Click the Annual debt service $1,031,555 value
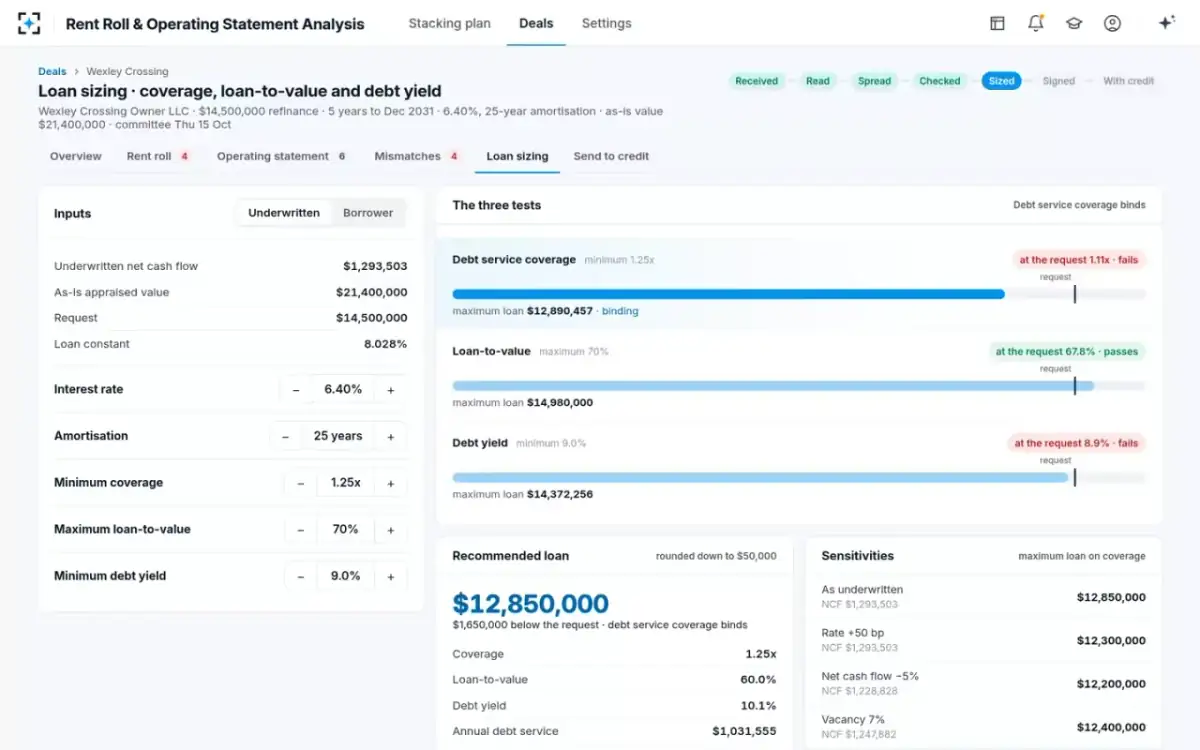 tap(744, 731)
